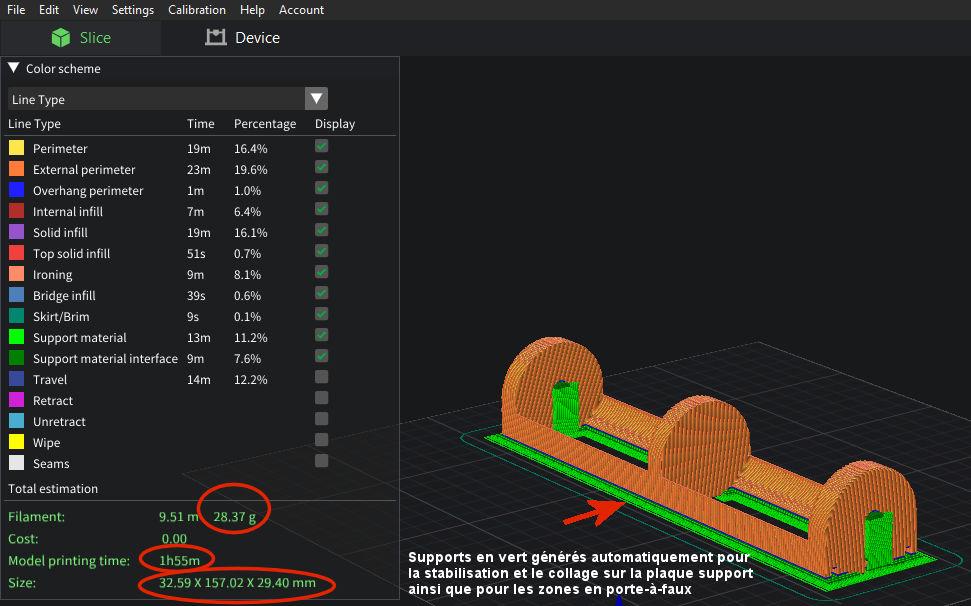Enable display of Travel lines
Screen dimensions: 971x606
[x=321, y=377]
